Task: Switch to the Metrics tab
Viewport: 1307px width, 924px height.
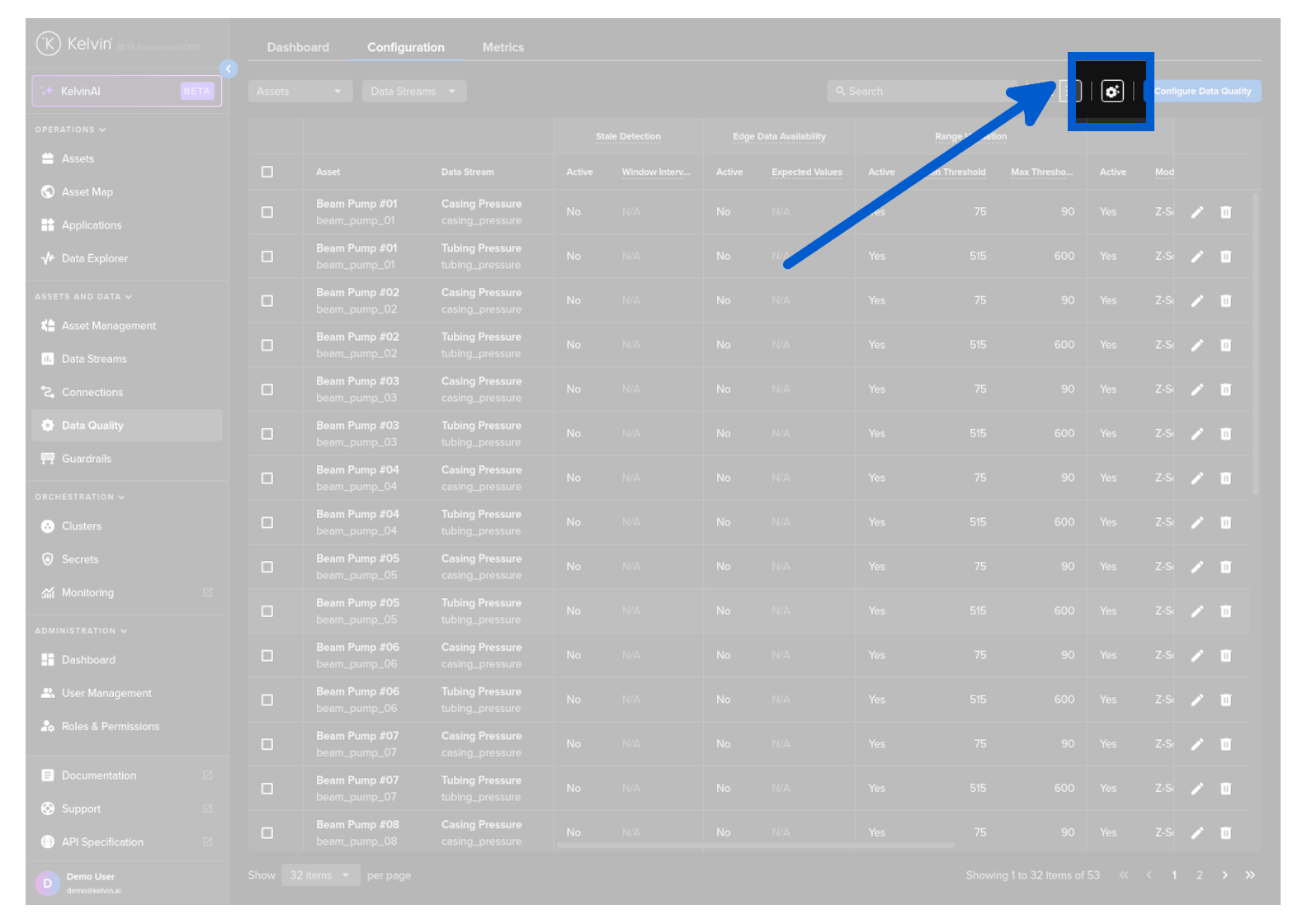Action: click(503, 48)
